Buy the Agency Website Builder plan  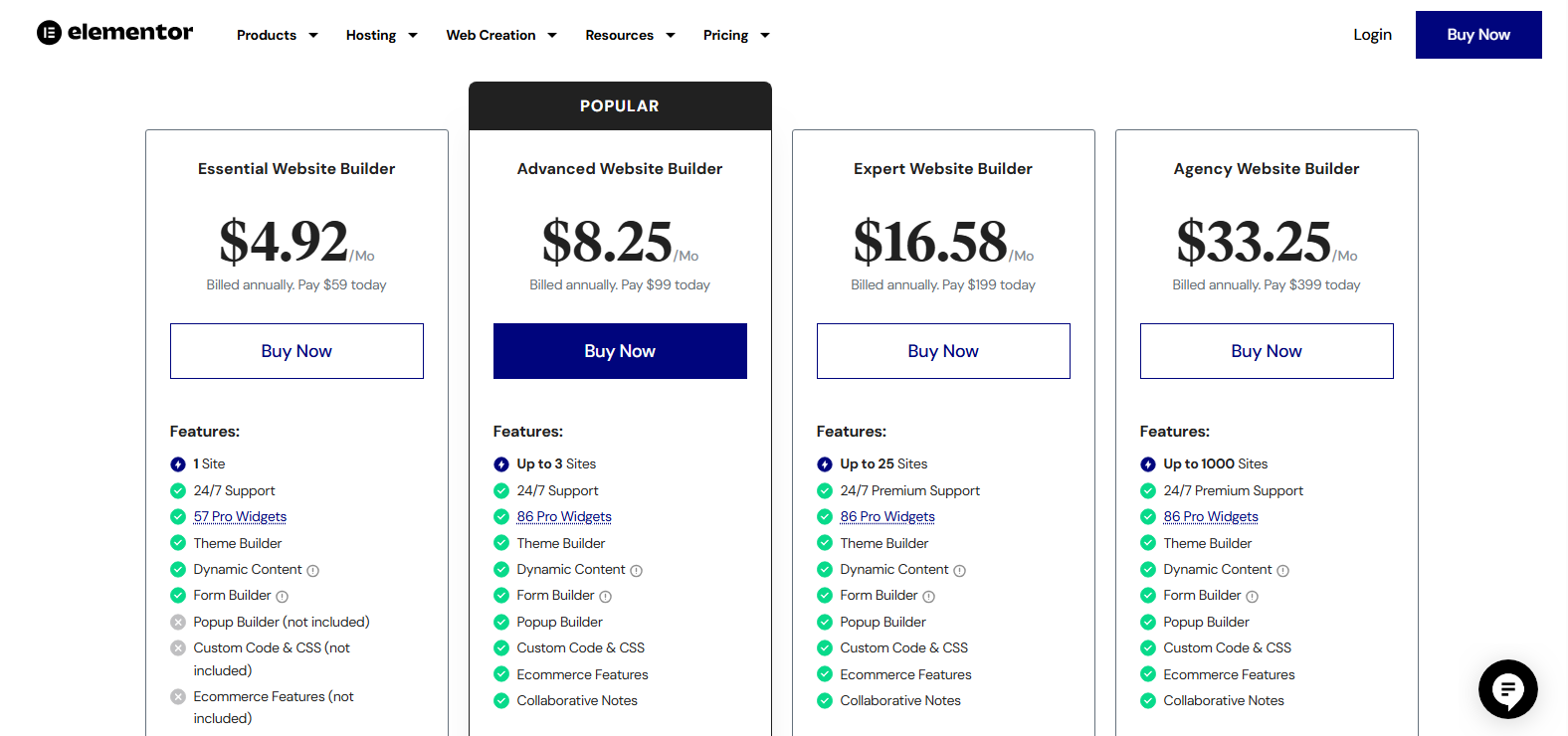pyautogui.click(x=1267, y=351)
